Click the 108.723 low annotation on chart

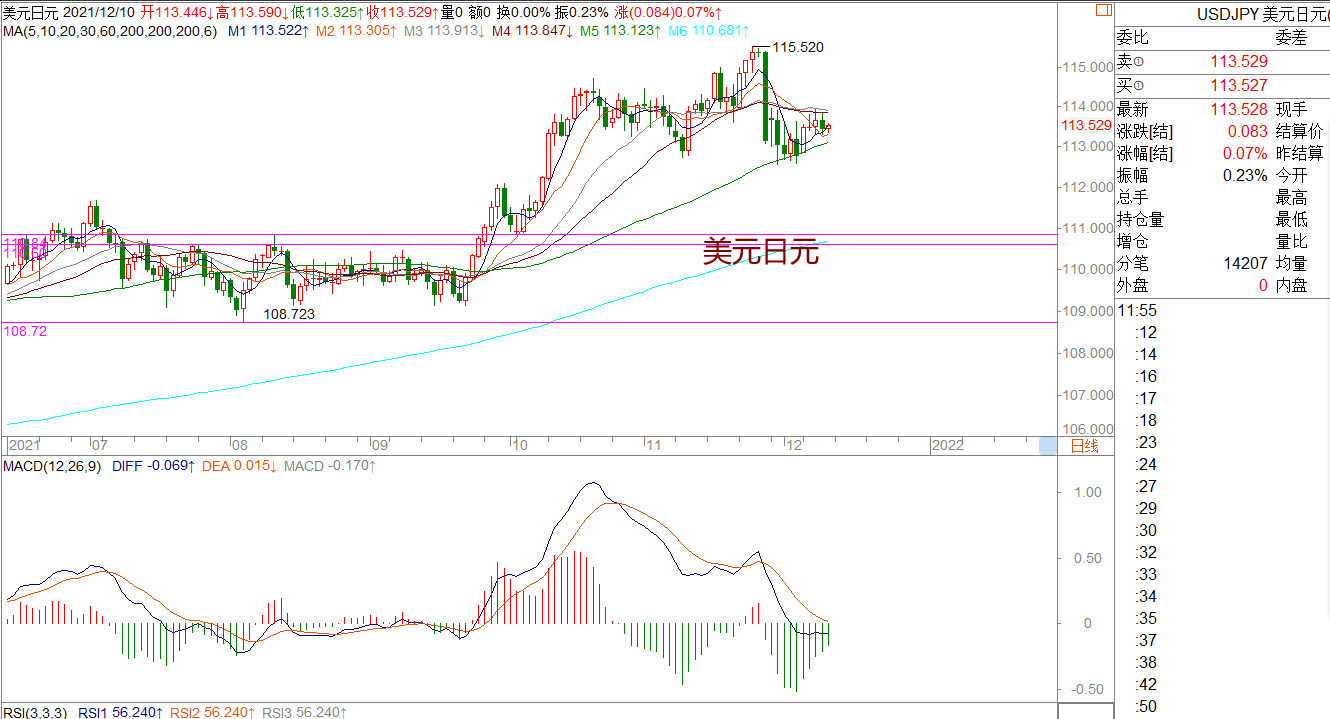tap(289, 313)
